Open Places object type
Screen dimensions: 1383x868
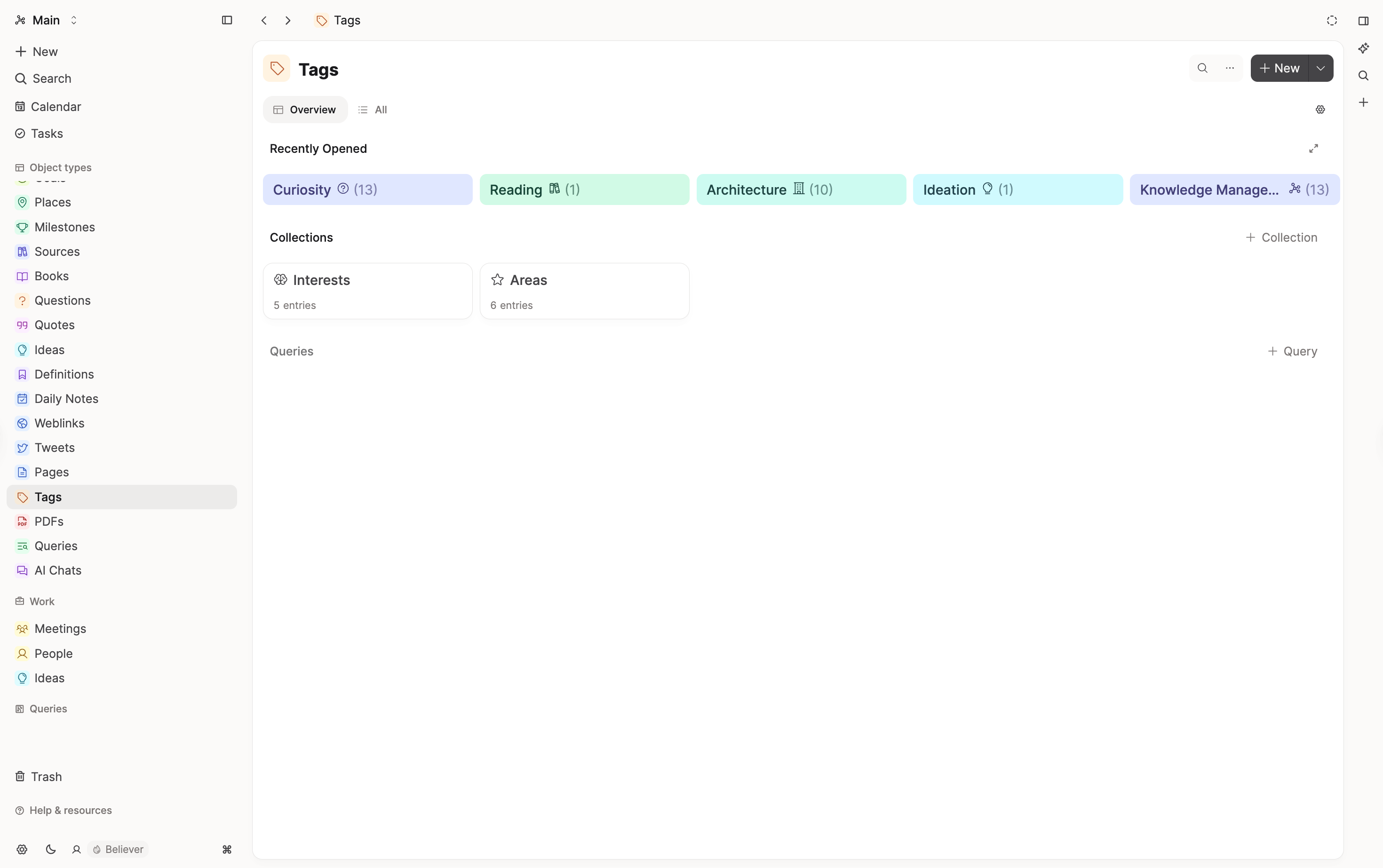point(122,202)
